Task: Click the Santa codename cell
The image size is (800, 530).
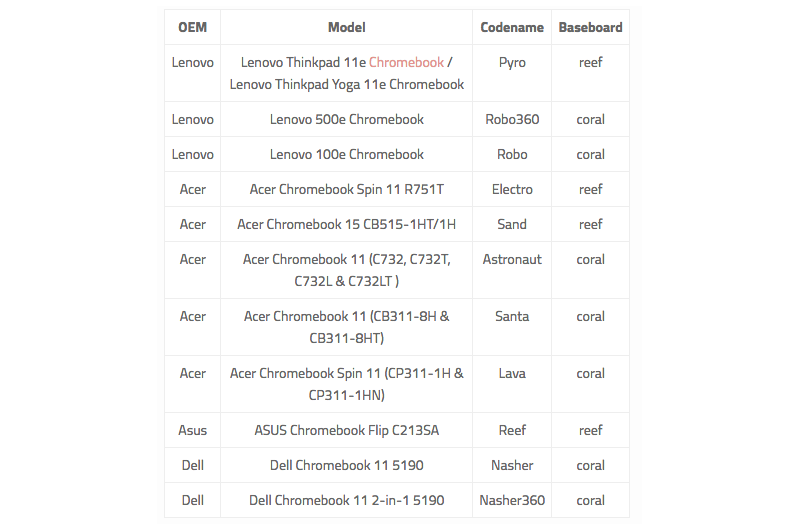Action: click(x=512, y=327)
